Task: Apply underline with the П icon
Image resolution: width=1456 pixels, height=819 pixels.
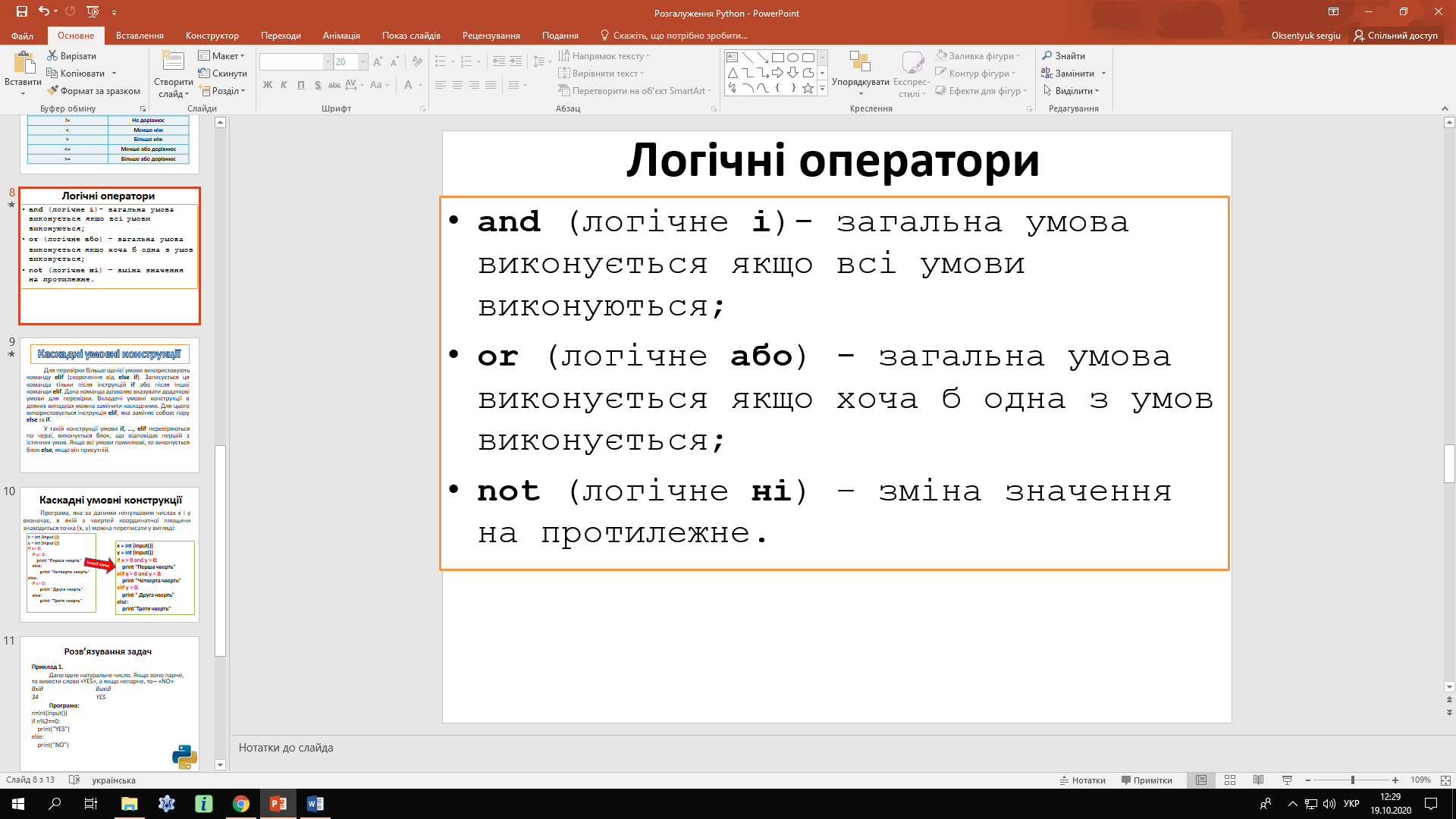Action: [300, 85]
